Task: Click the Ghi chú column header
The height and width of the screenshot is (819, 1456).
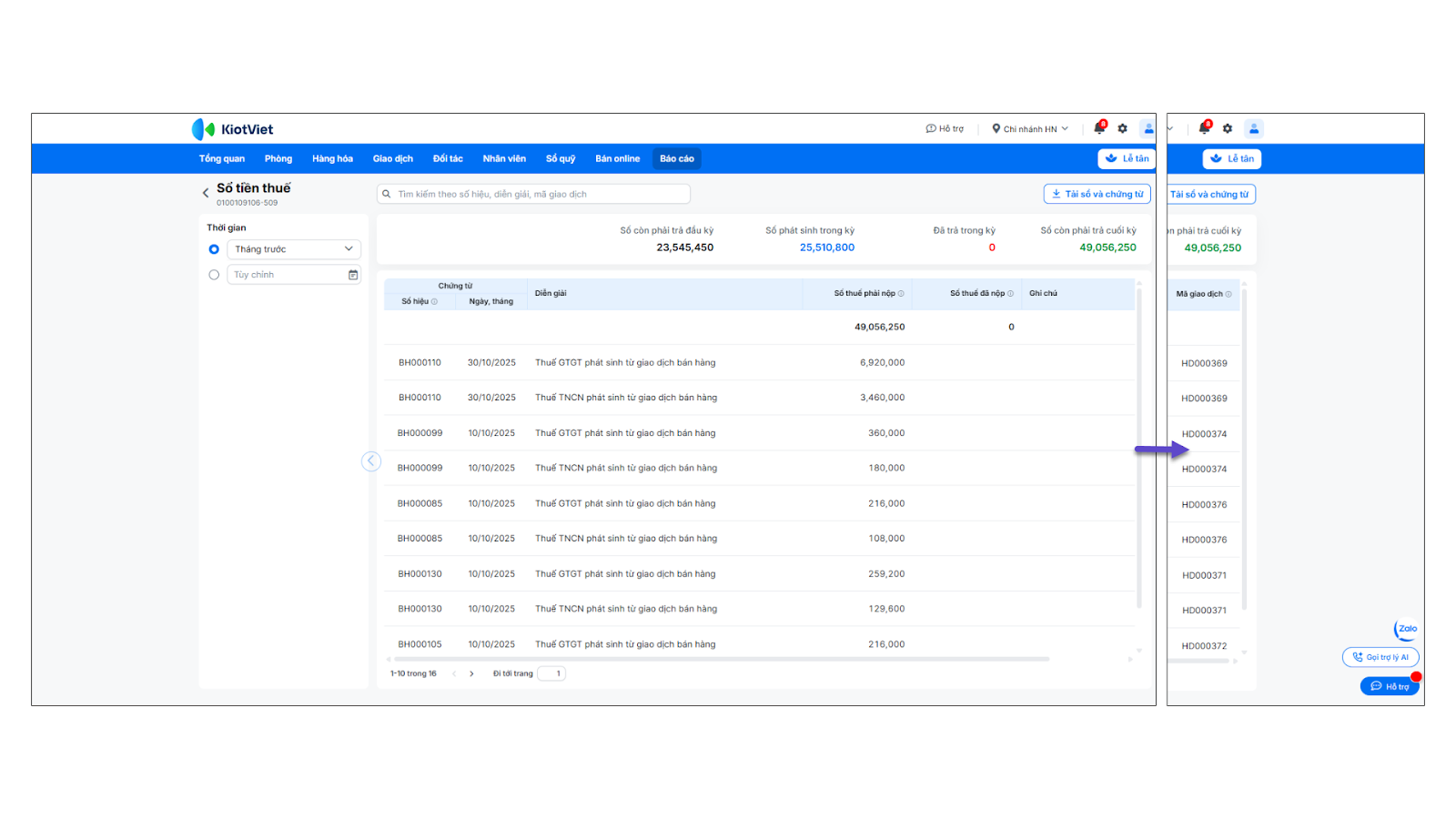Action: tap(1043, 293)
